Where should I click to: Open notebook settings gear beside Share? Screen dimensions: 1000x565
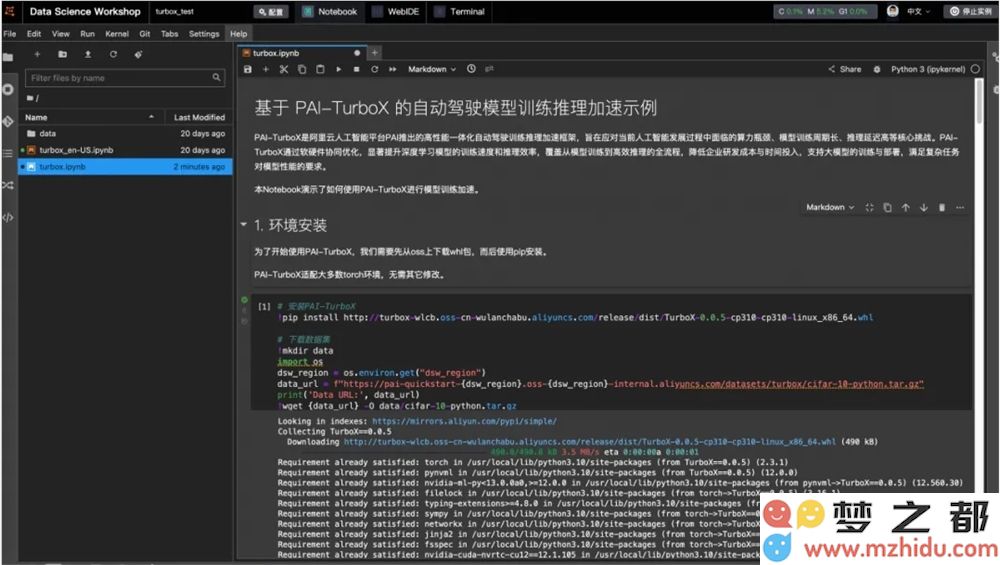tap(877, 69)
